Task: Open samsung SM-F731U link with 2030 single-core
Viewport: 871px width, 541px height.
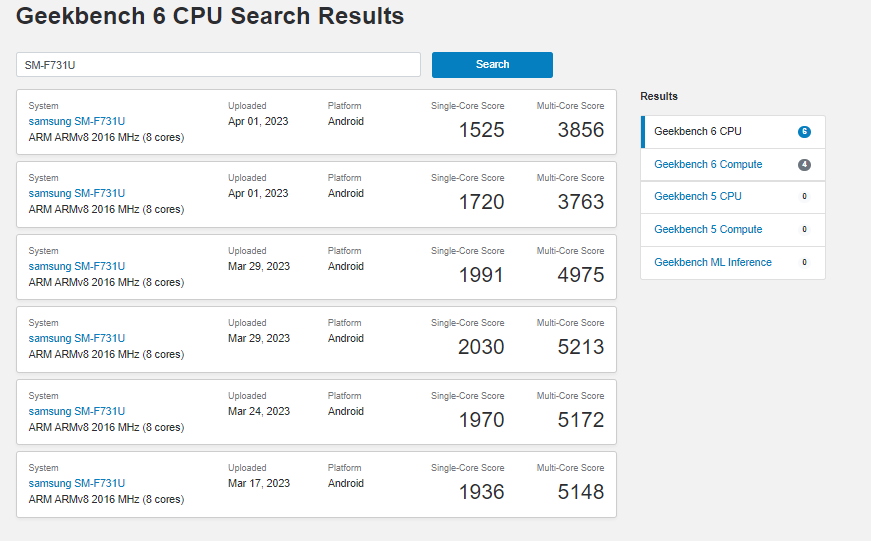Action: (x=77, y=338)
